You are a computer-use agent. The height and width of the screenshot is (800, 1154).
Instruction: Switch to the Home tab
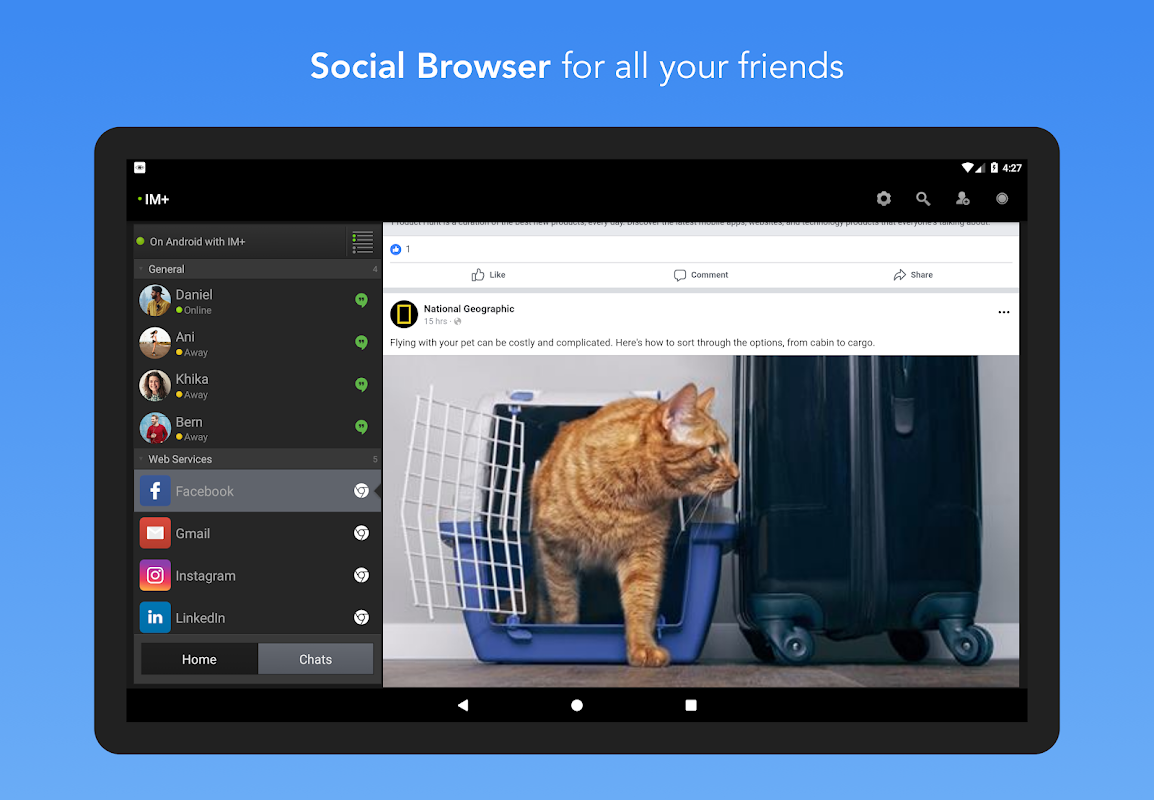coord(199,659)
